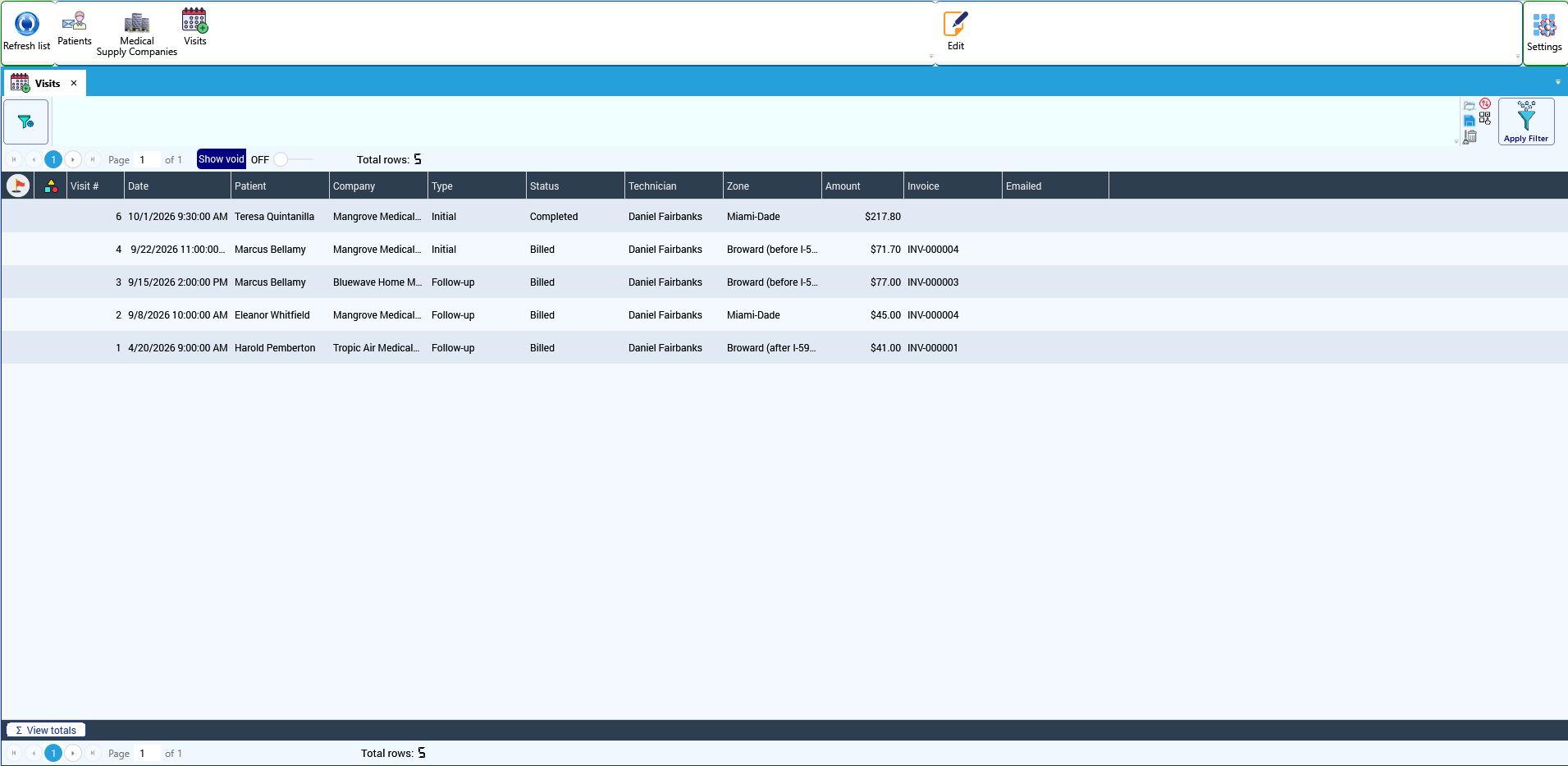The width and height of the screenshot is (1568, 766).
Task: Click the bottom pager's next page arrow
Action: tap(73, 753)
